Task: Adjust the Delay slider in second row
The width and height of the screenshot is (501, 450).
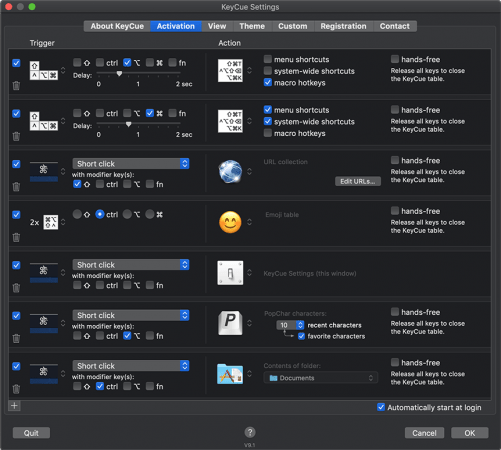Action: click(x=128, y=124)
